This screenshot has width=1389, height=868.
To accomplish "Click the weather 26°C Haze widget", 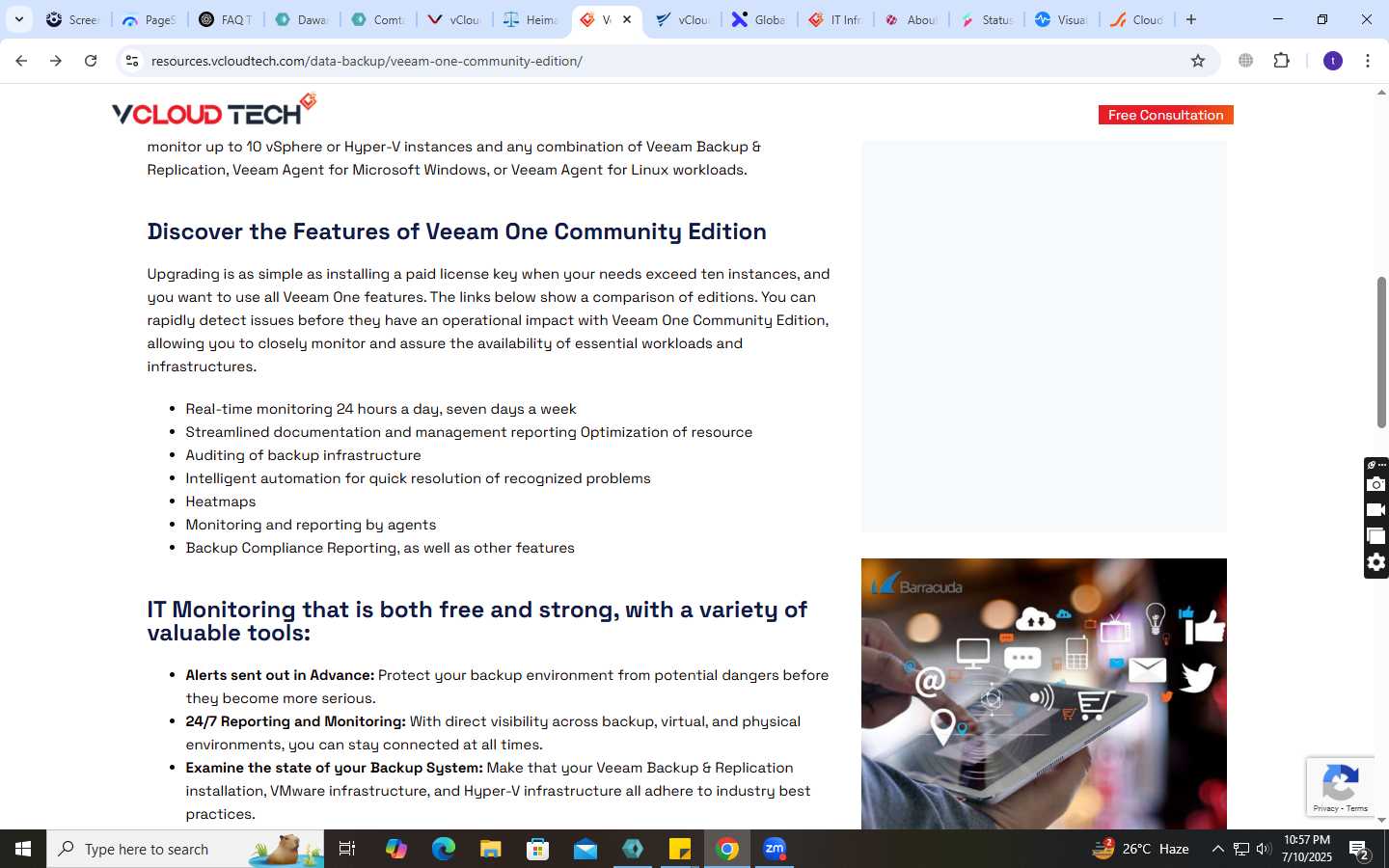I will pyautogui.click(x=1141, y=849).
